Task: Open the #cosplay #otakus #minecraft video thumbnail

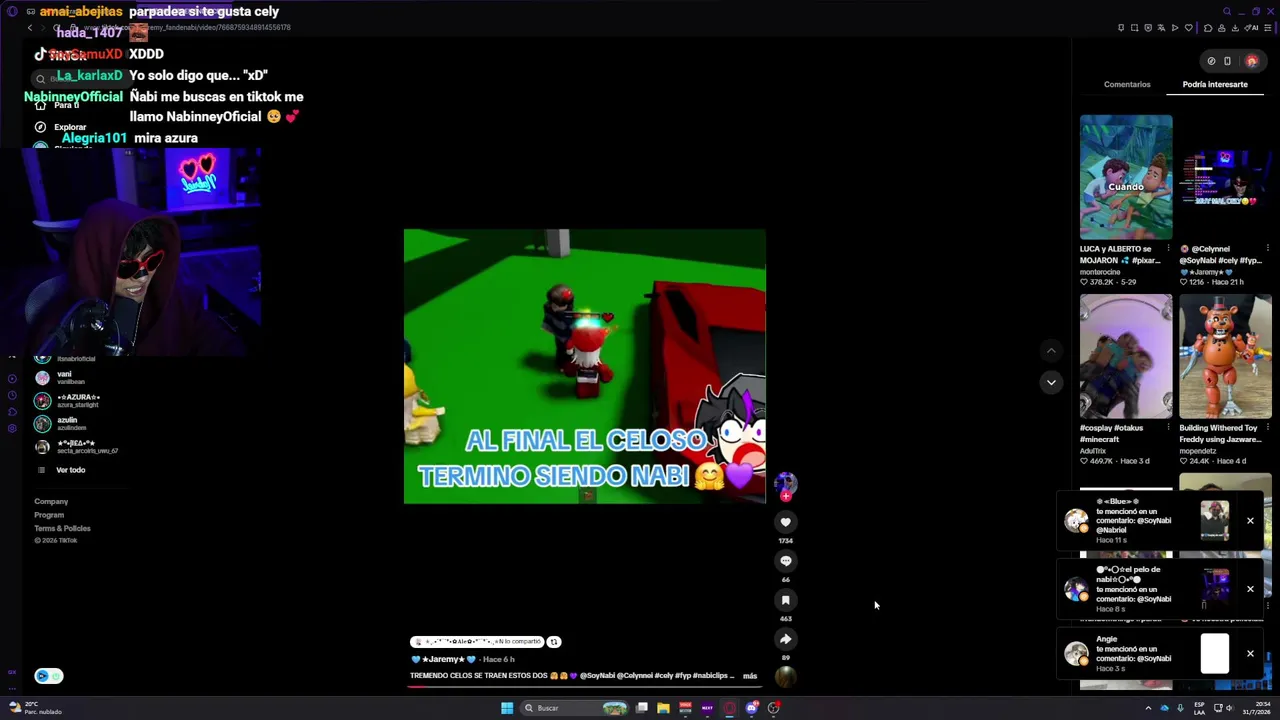Action: point(1126,356)
